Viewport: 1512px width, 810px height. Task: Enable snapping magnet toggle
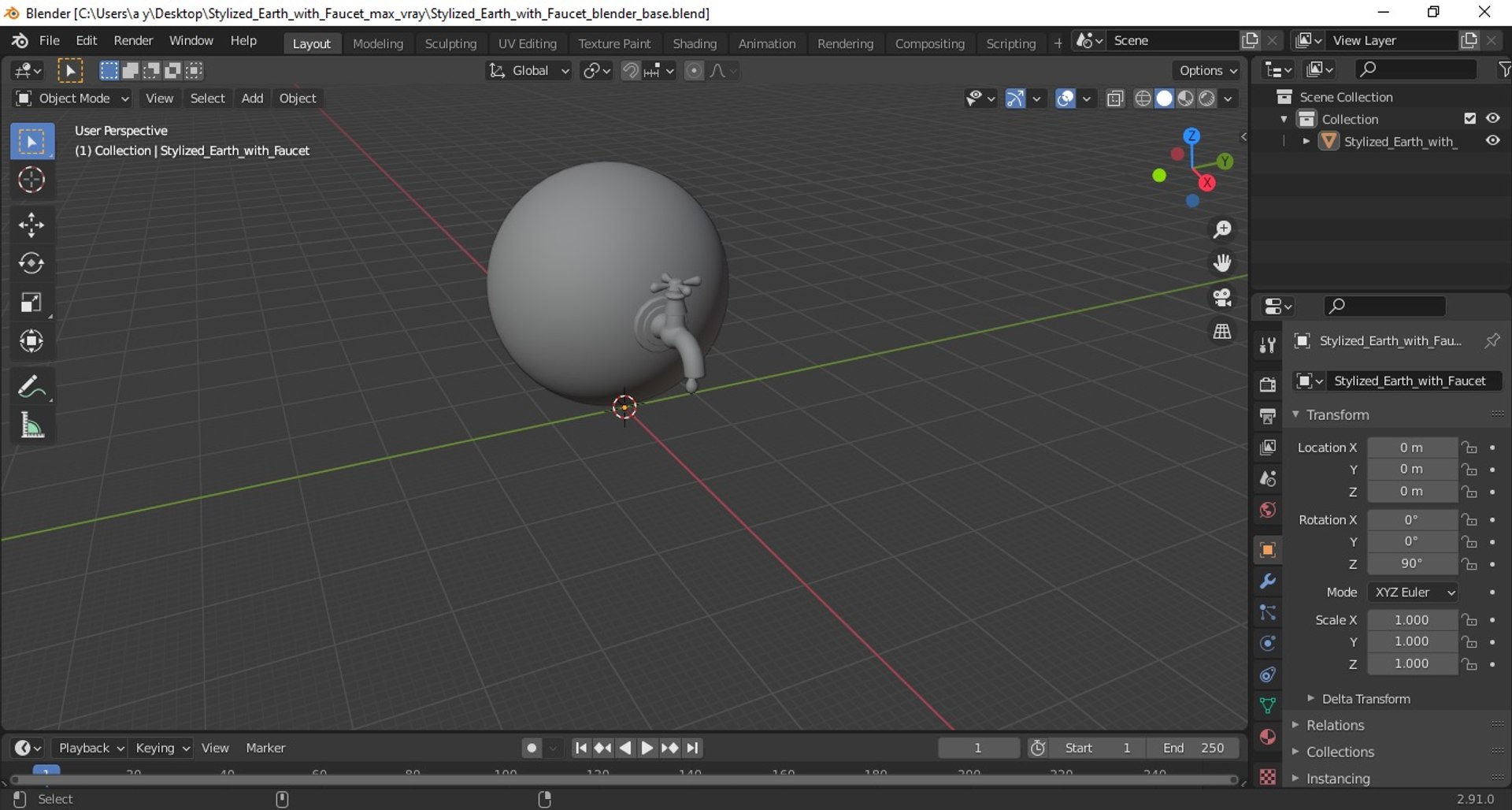point(630,71)
